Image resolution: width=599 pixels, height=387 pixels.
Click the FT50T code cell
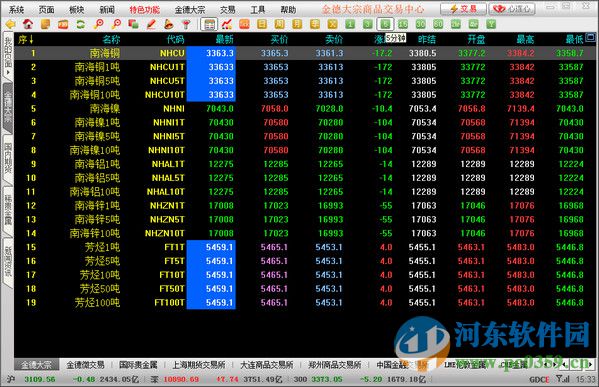click(172, 288)
